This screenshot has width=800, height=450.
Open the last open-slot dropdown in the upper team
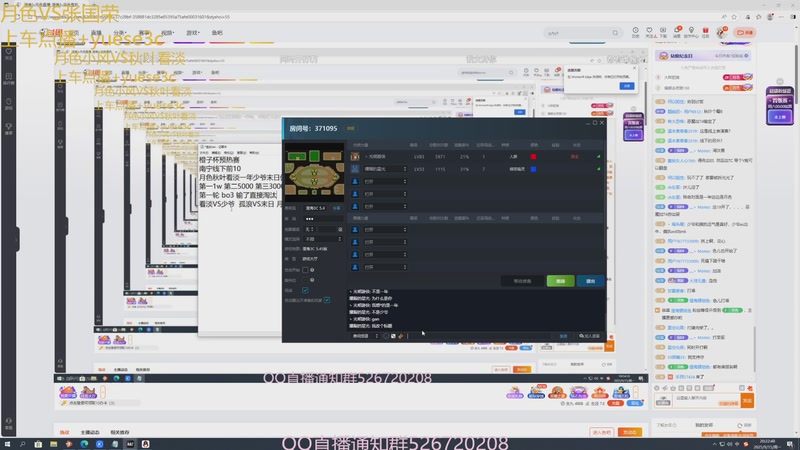point(385,207)
